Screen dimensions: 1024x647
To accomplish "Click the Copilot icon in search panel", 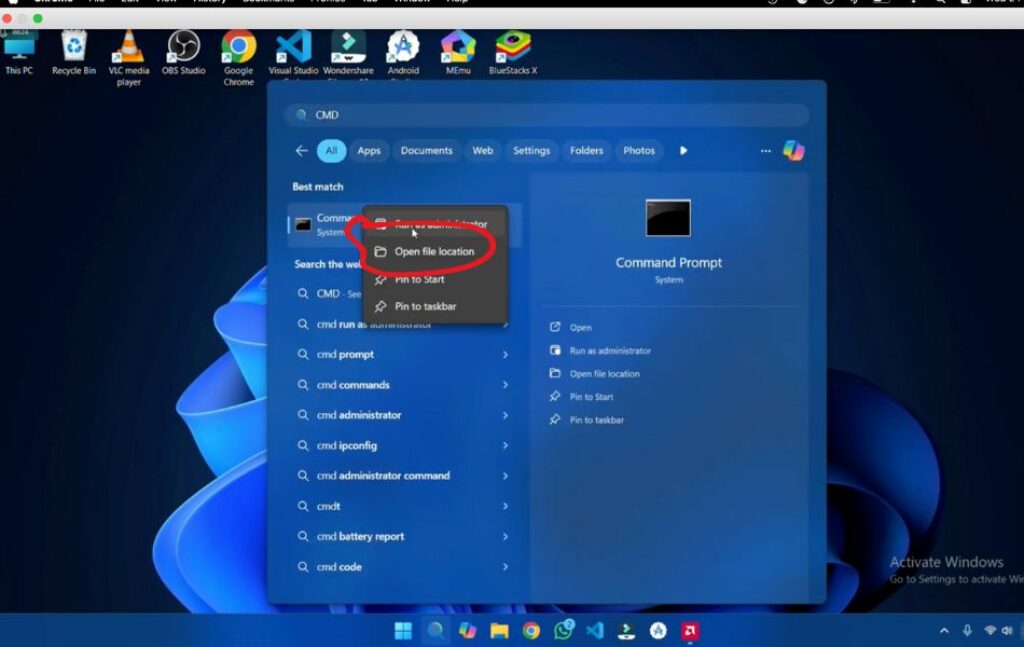I will point(793,151).
